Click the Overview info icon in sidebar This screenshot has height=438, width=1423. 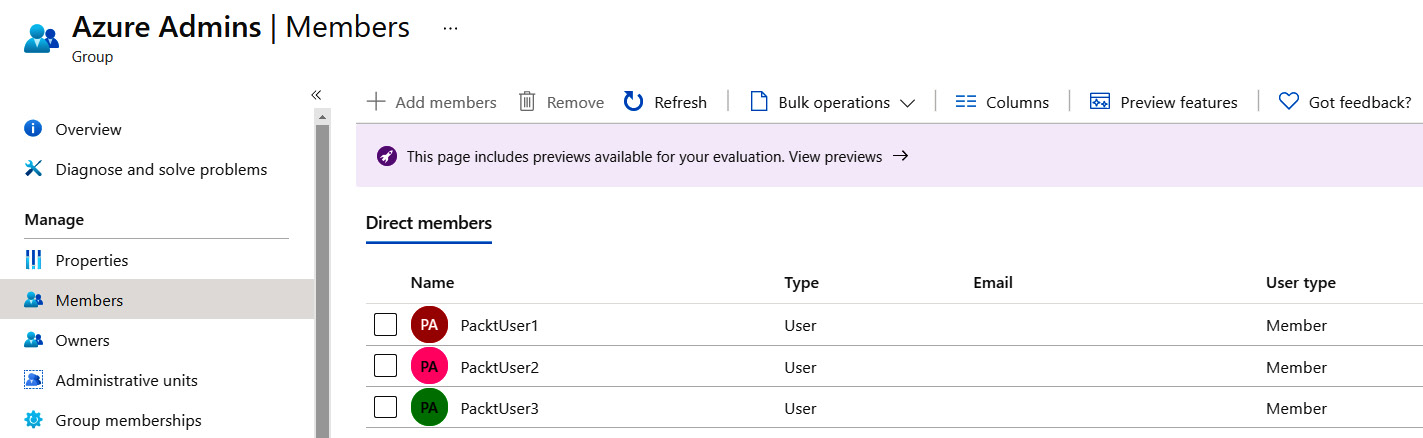pyautogui.click(x=33, y=129)
